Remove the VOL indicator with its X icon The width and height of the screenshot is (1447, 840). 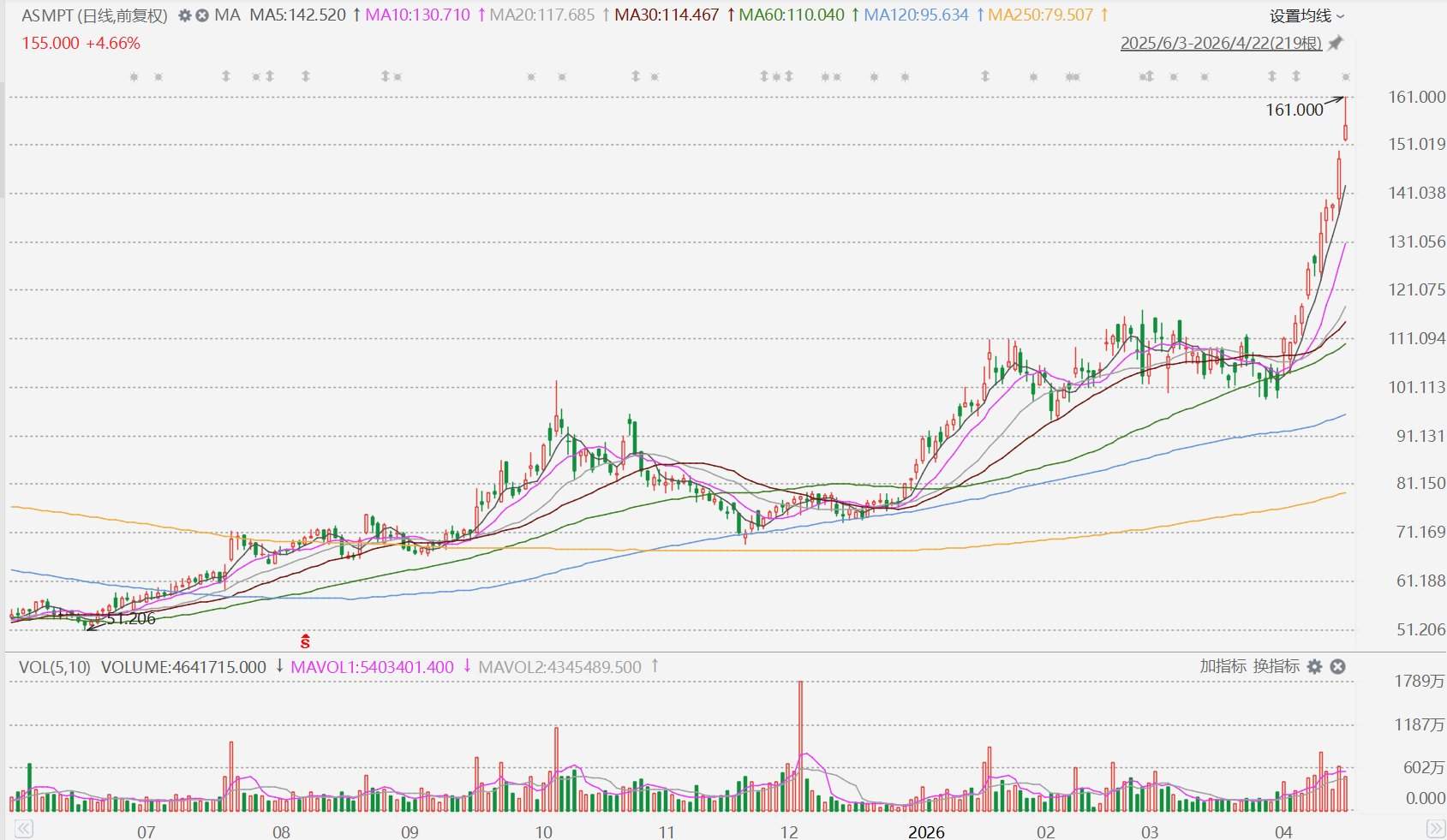[x=1338, y=666]
